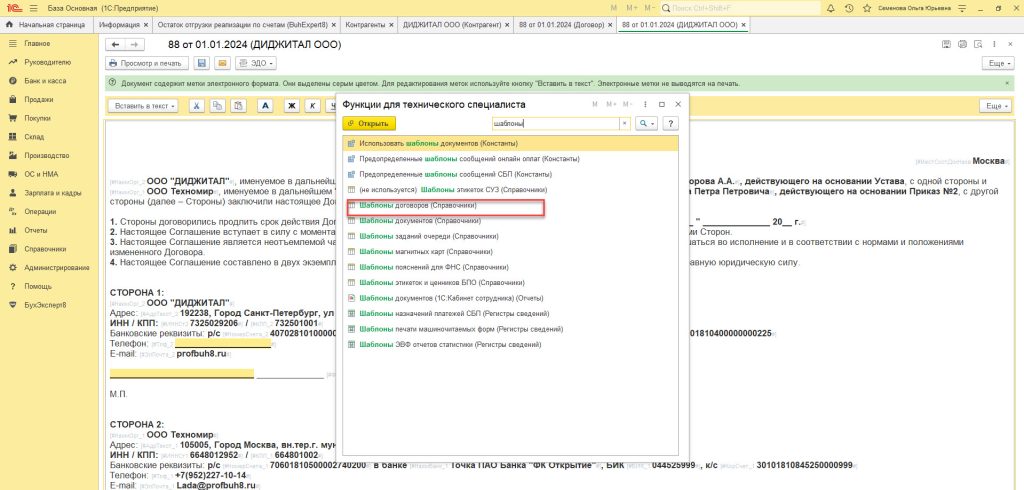Viewport: 1024px width, 490px height.
Task: Select 'Шаблоны заданий очереди (Справочники)'
Action: (x=511, y=236)
